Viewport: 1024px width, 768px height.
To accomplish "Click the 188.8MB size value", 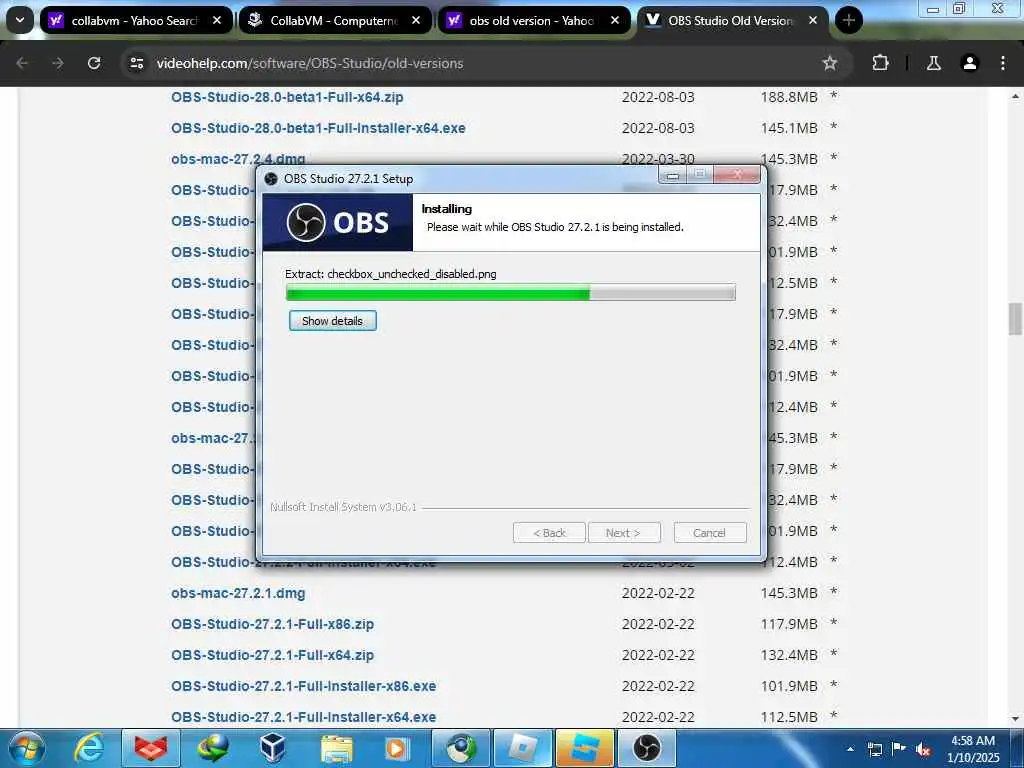I will pos(789,97).
